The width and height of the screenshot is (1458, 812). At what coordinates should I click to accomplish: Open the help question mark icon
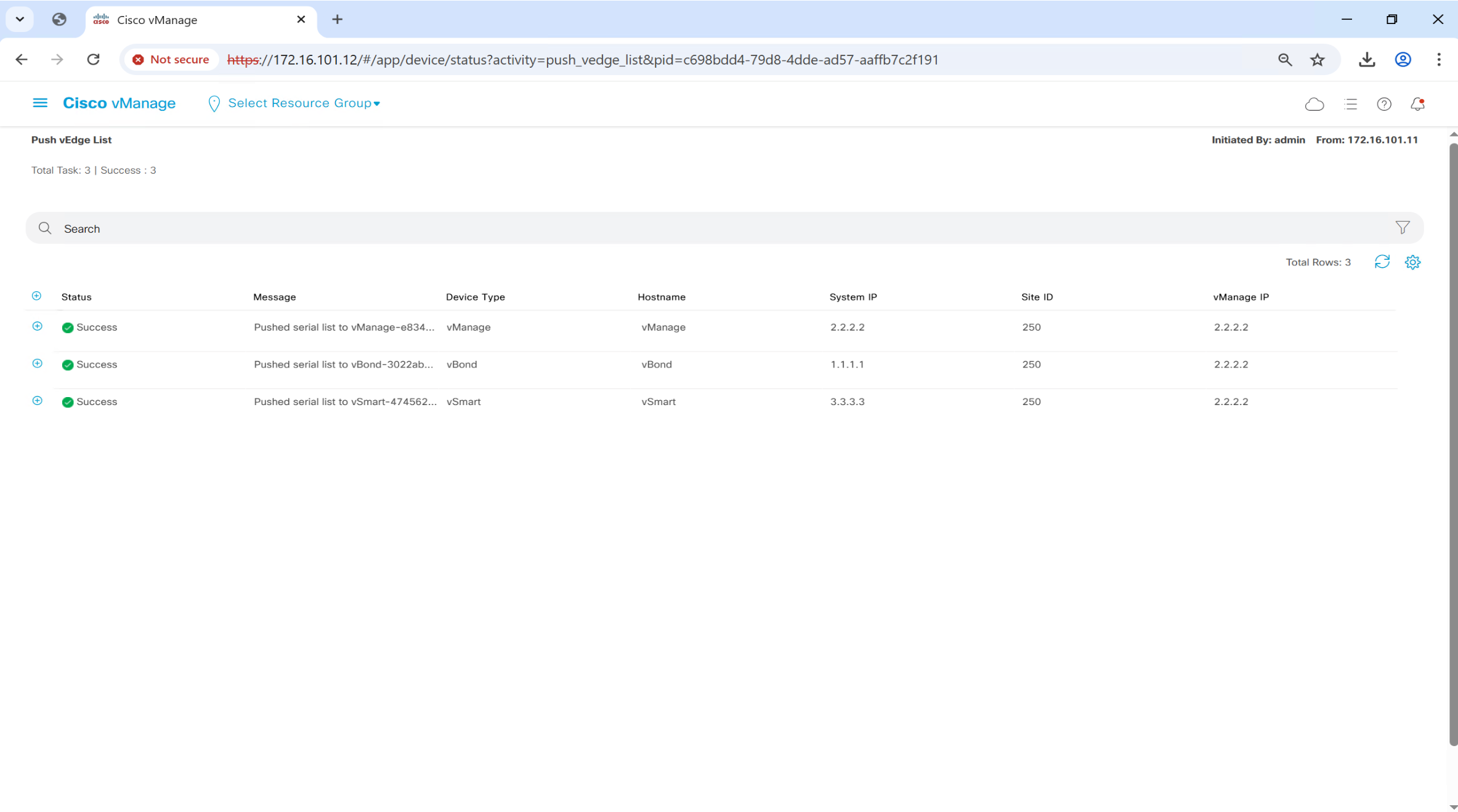(1383, 104)
